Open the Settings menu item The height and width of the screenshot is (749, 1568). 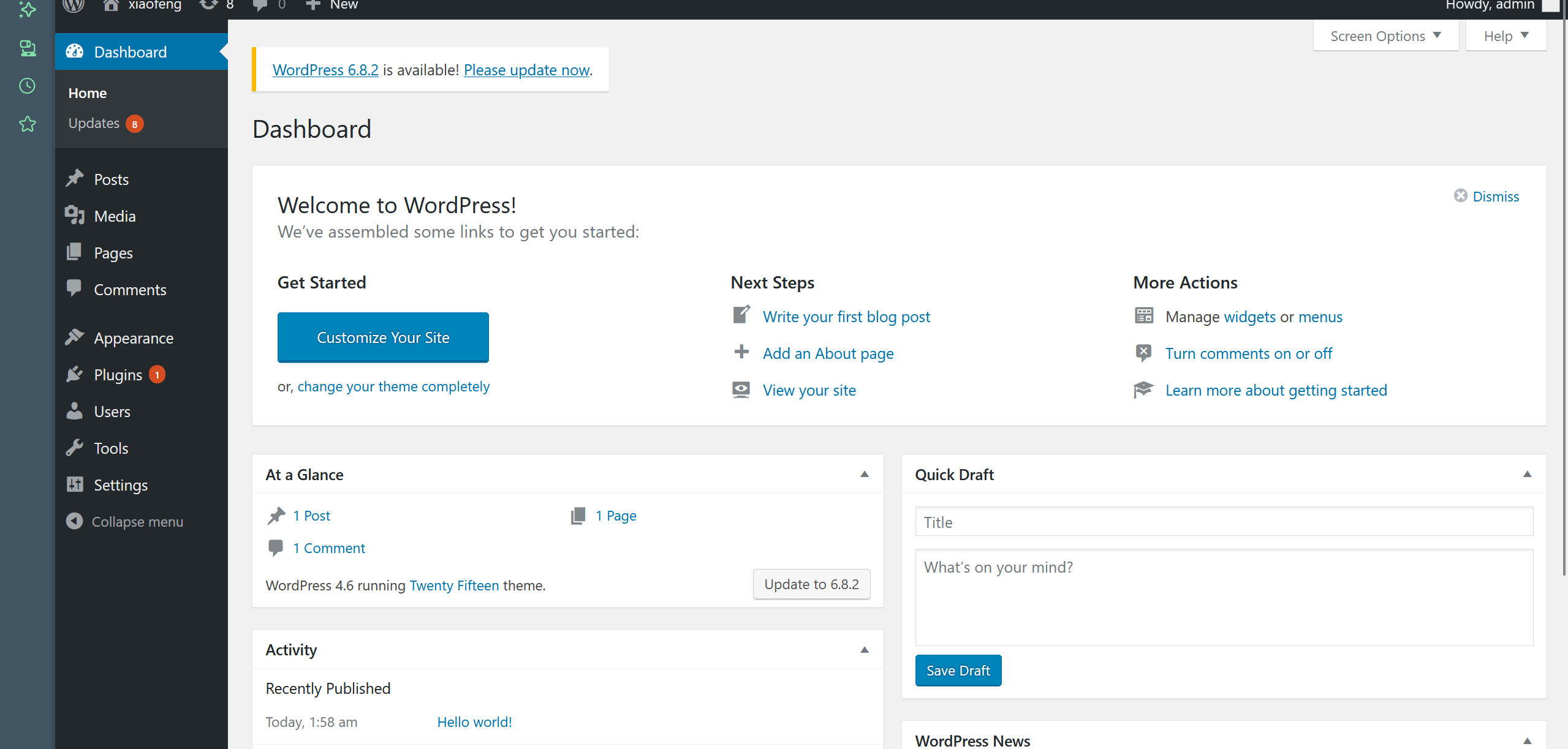142,485
